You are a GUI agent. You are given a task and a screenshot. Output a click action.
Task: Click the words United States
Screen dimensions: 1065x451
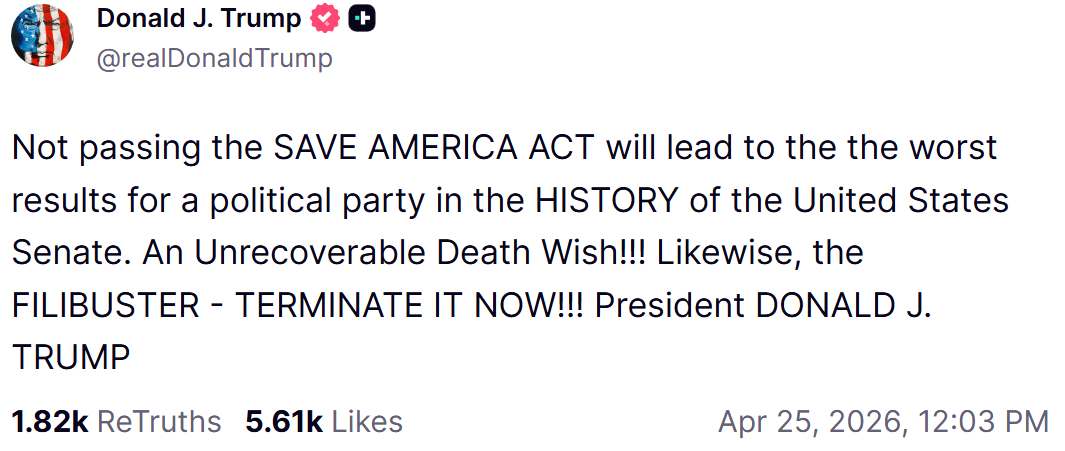(x=901, y=200)
